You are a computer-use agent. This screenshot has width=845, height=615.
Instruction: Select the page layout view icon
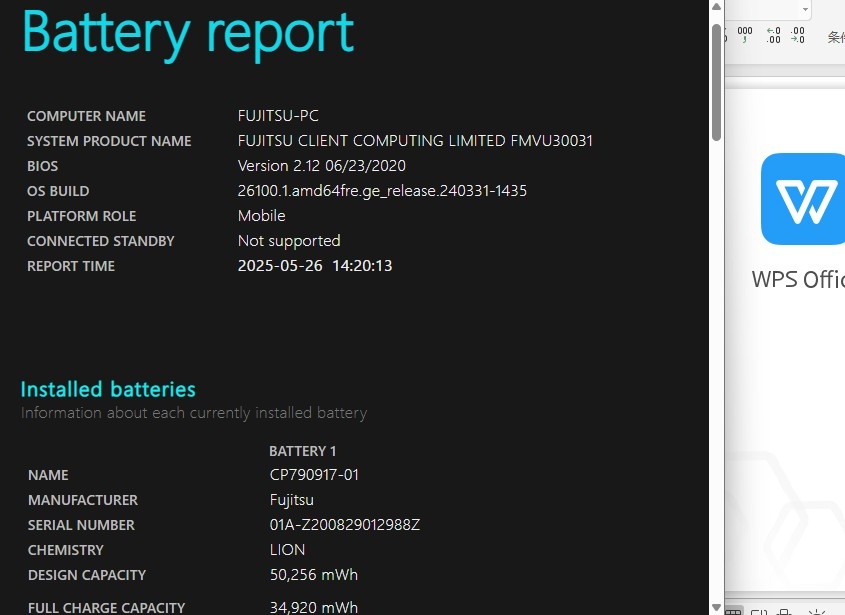coord(759,612)
